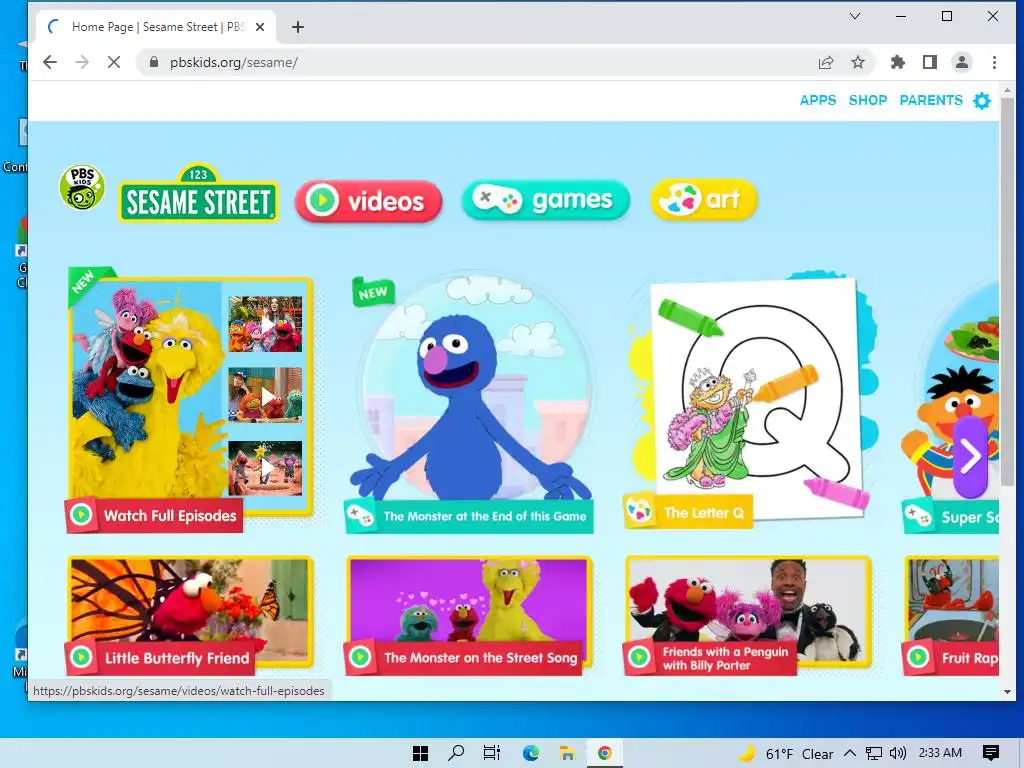The image size is (1024, 768).
Task: Play middle episode thumbnail in Watch Full Episodes
Action: coord(265,394)
